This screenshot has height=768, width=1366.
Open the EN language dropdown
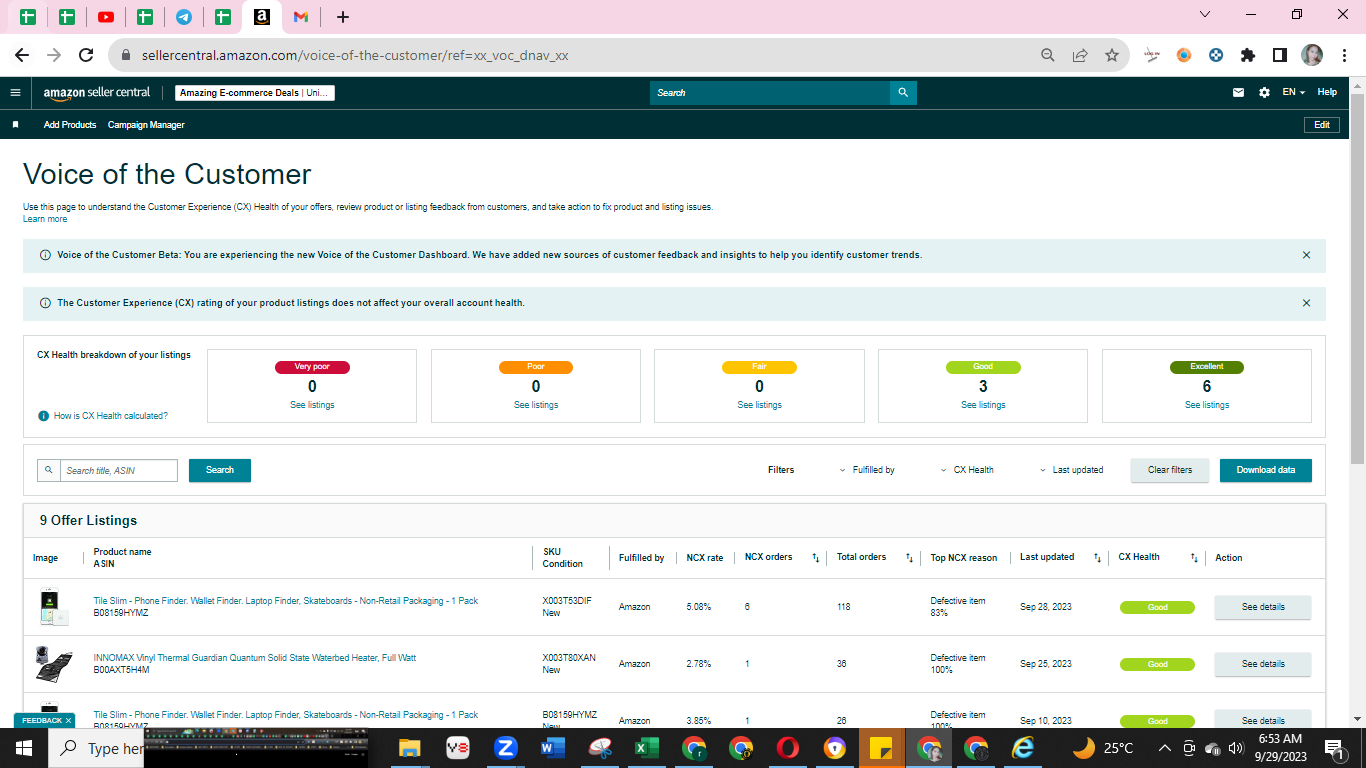pyautogui.click(x=1294, y=92)
